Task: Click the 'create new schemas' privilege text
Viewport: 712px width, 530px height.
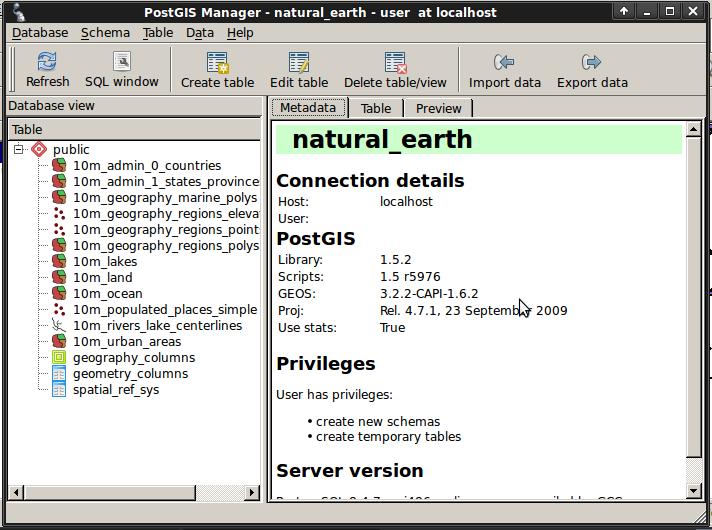Action: pyautogui.click(x=378, y=421)
